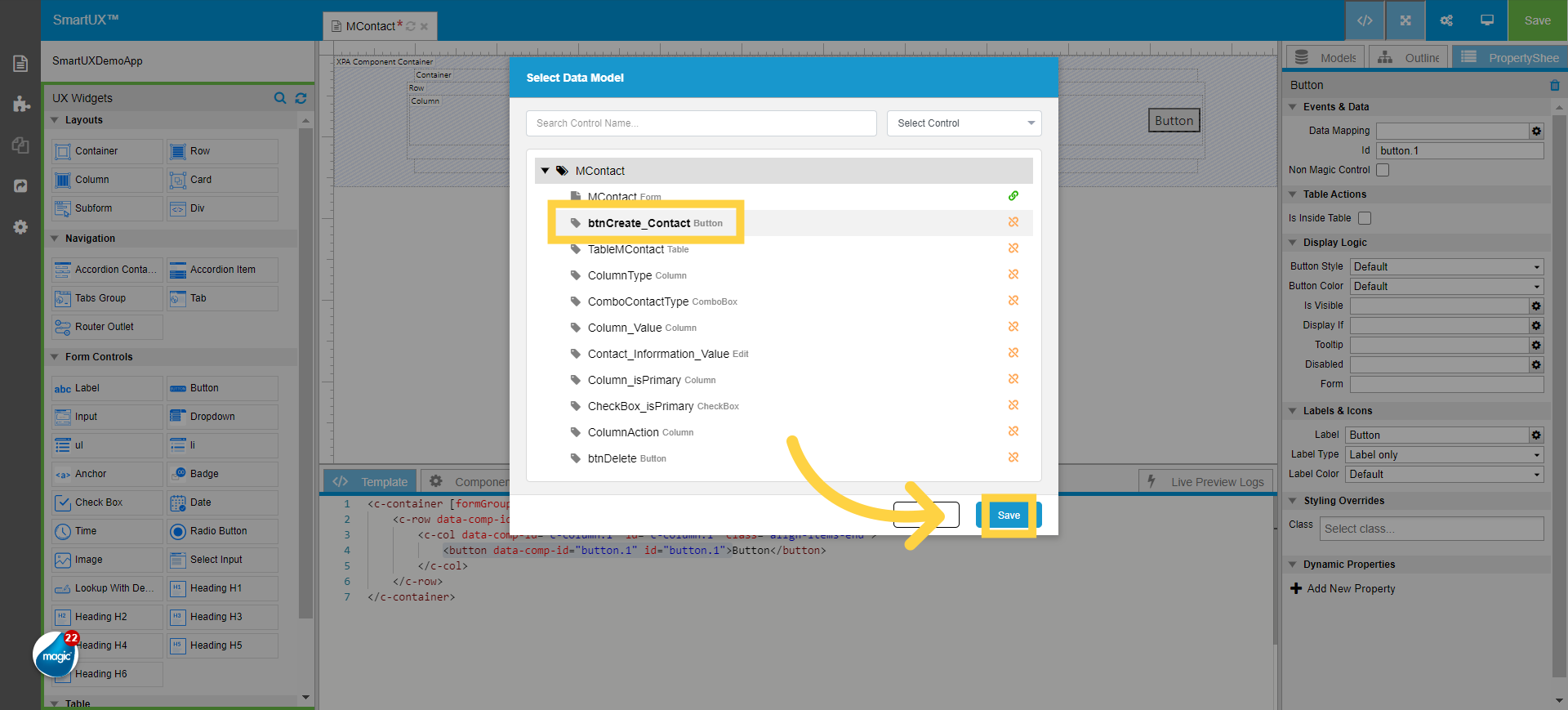Click the green Save button in top bar

(1538, 20)
